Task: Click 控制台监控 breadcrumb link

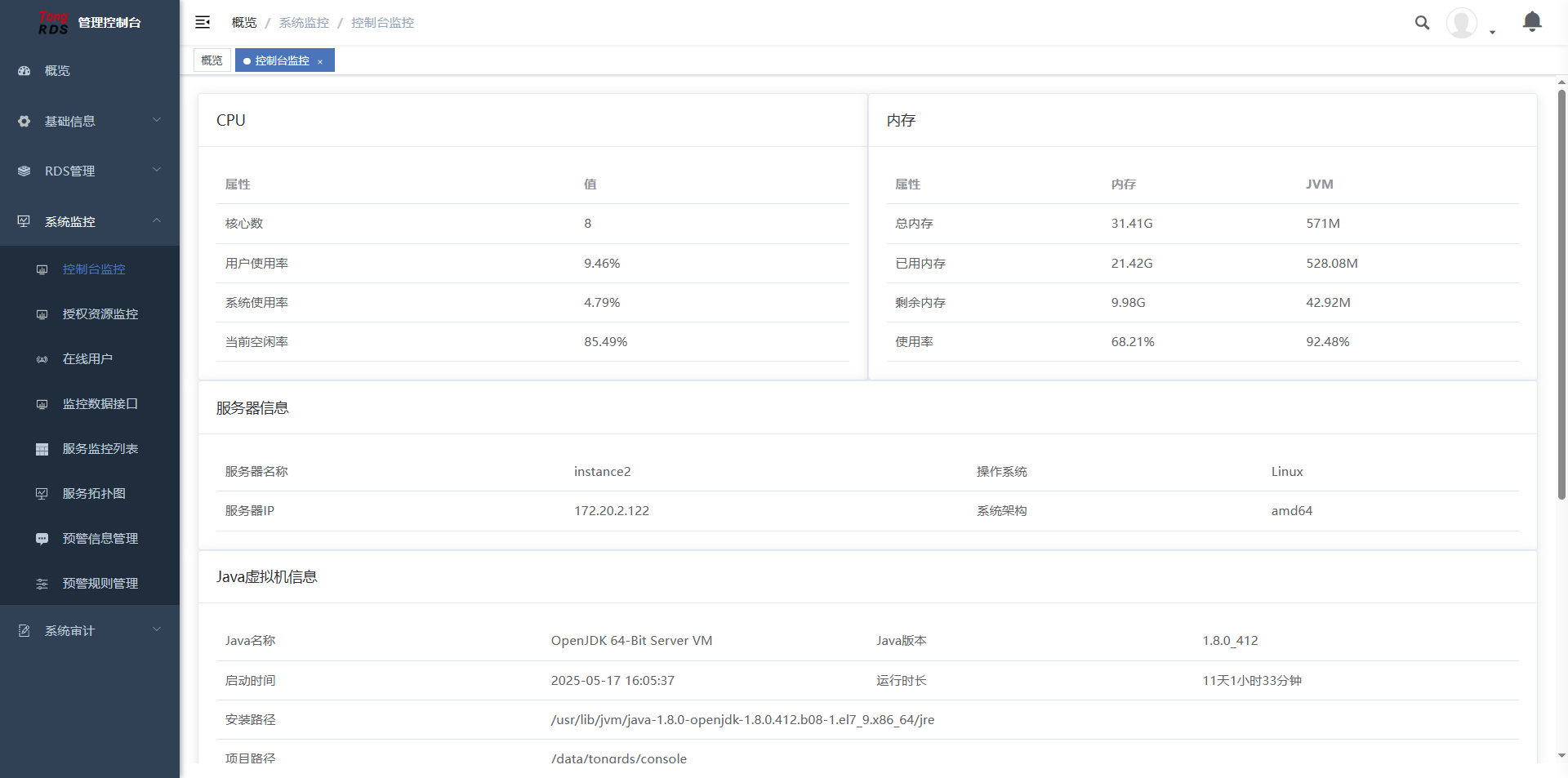Action: coord(382,23)
